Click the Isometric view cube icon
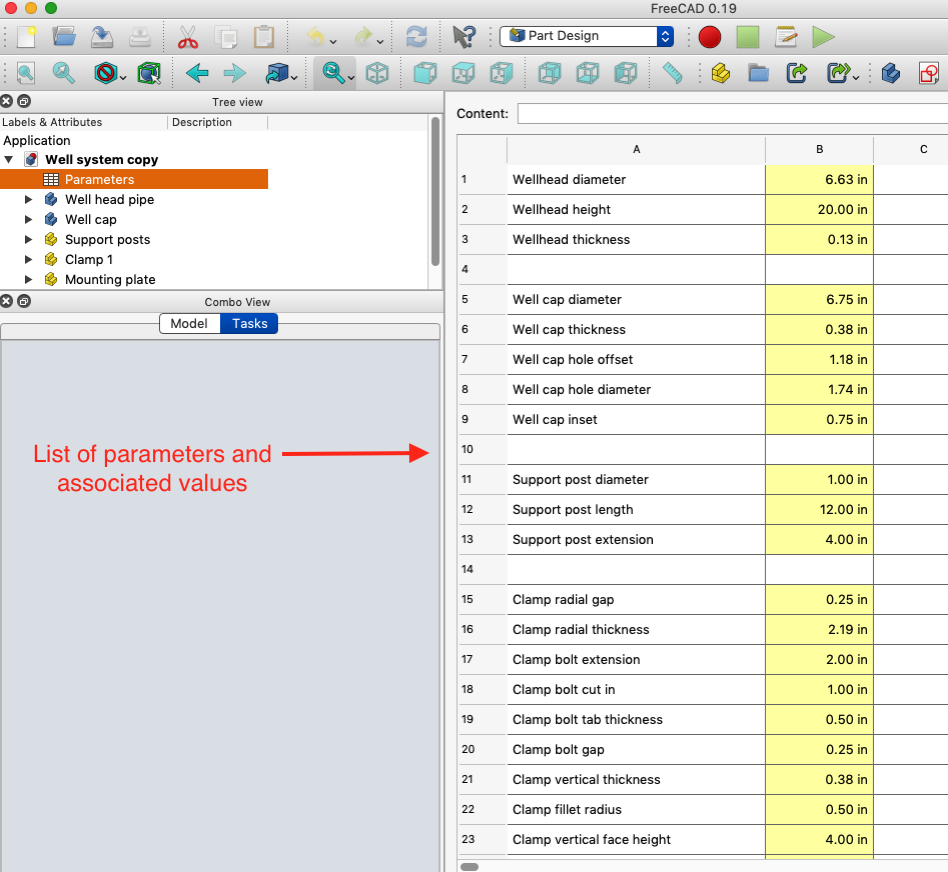 tap(377, 73)
